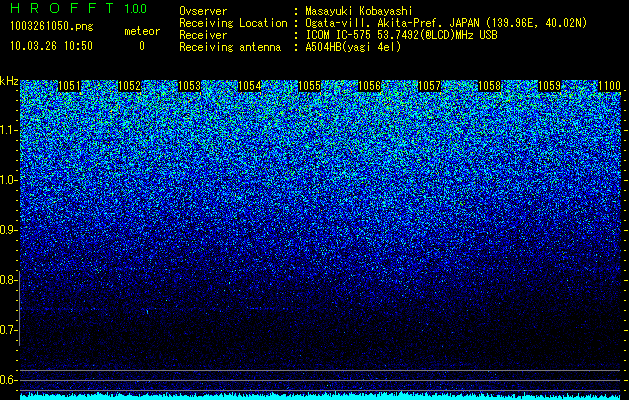Click the Receiving antenna label
Image resolution: width=629 pixels, height=400 pixels.
230,47
